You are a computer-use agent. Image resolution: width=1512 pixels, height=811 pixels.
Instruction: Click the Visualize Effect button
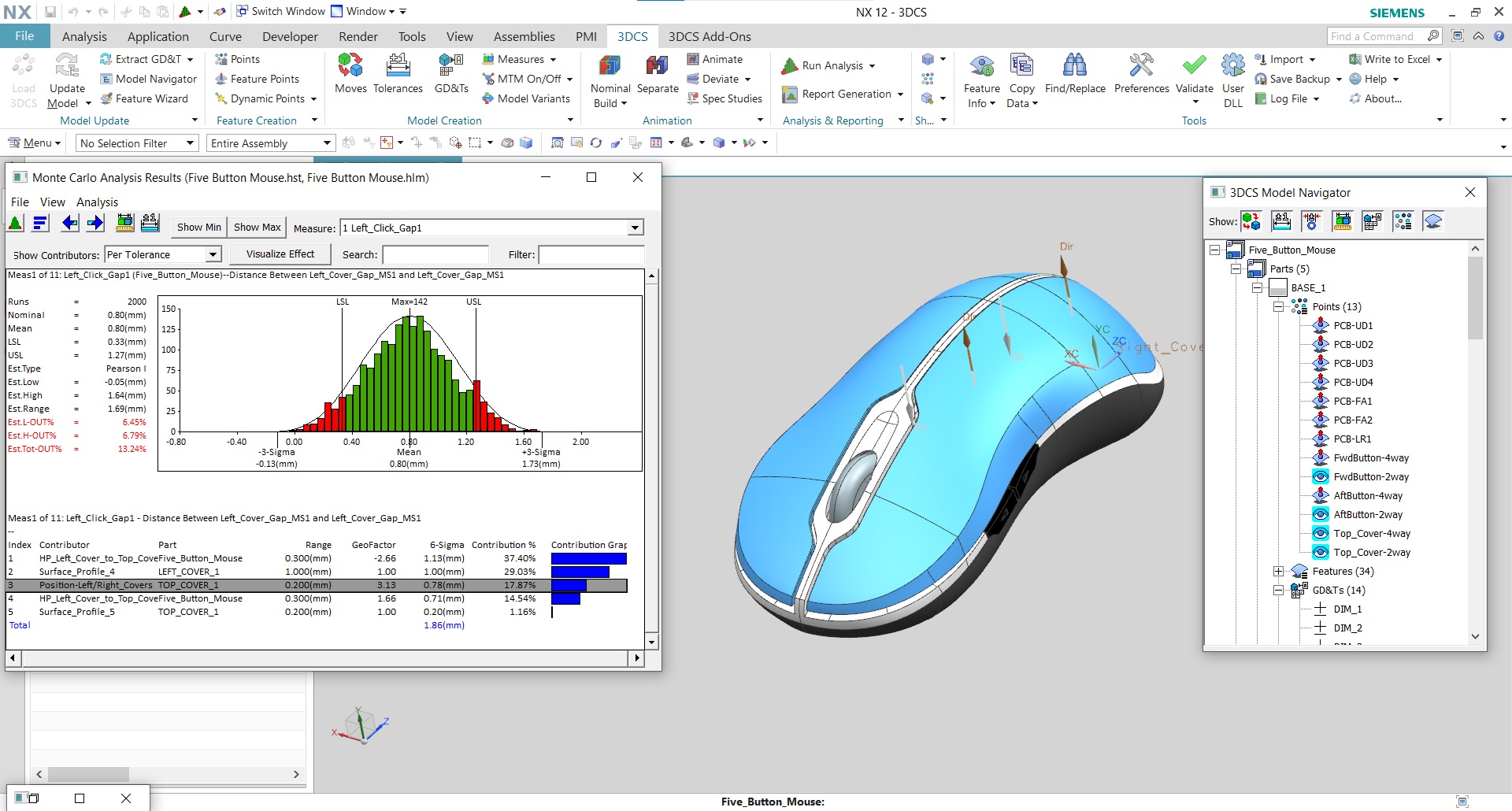point(280,254)
